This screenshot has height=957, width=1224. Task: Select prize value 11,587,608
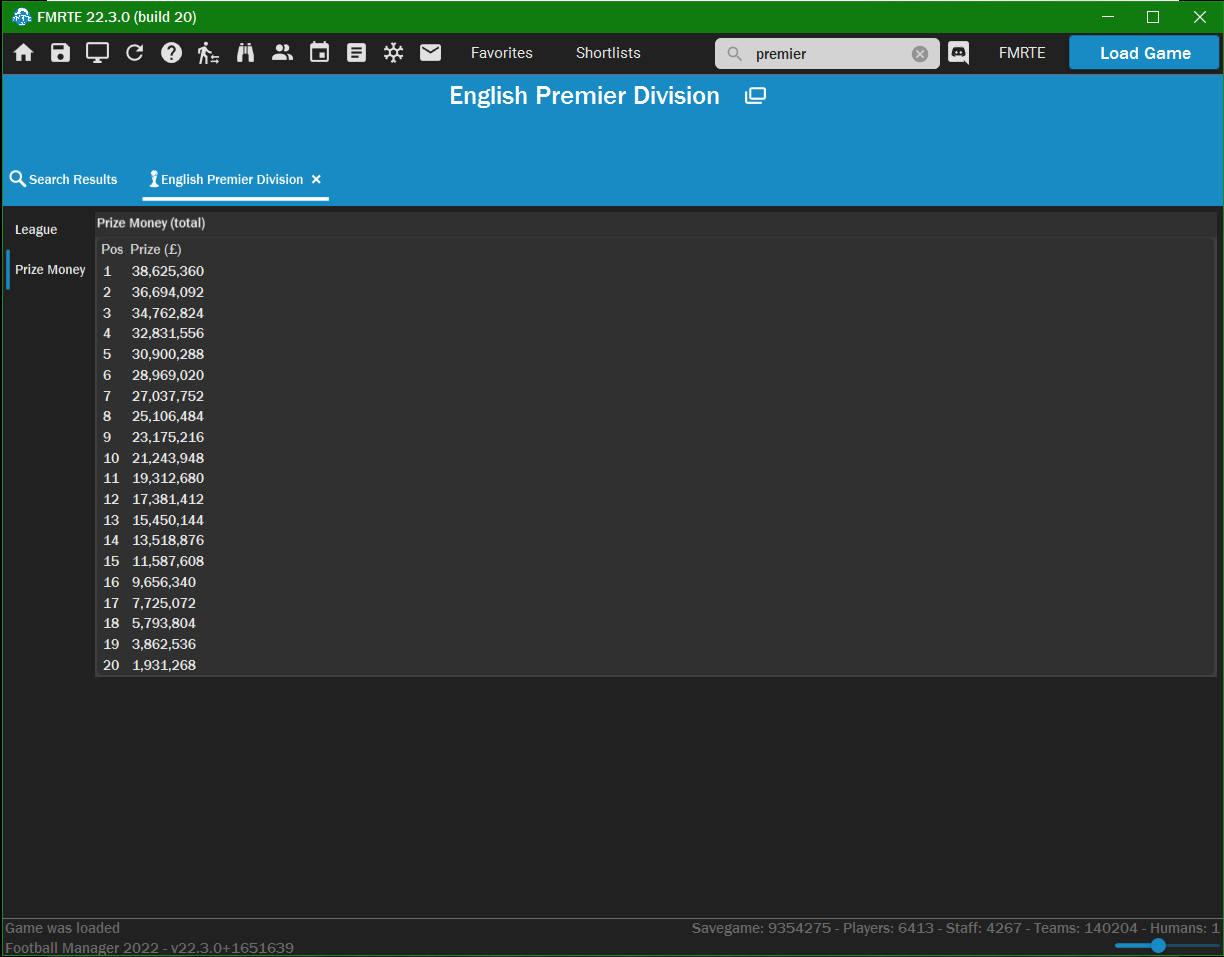click(168, 561)
